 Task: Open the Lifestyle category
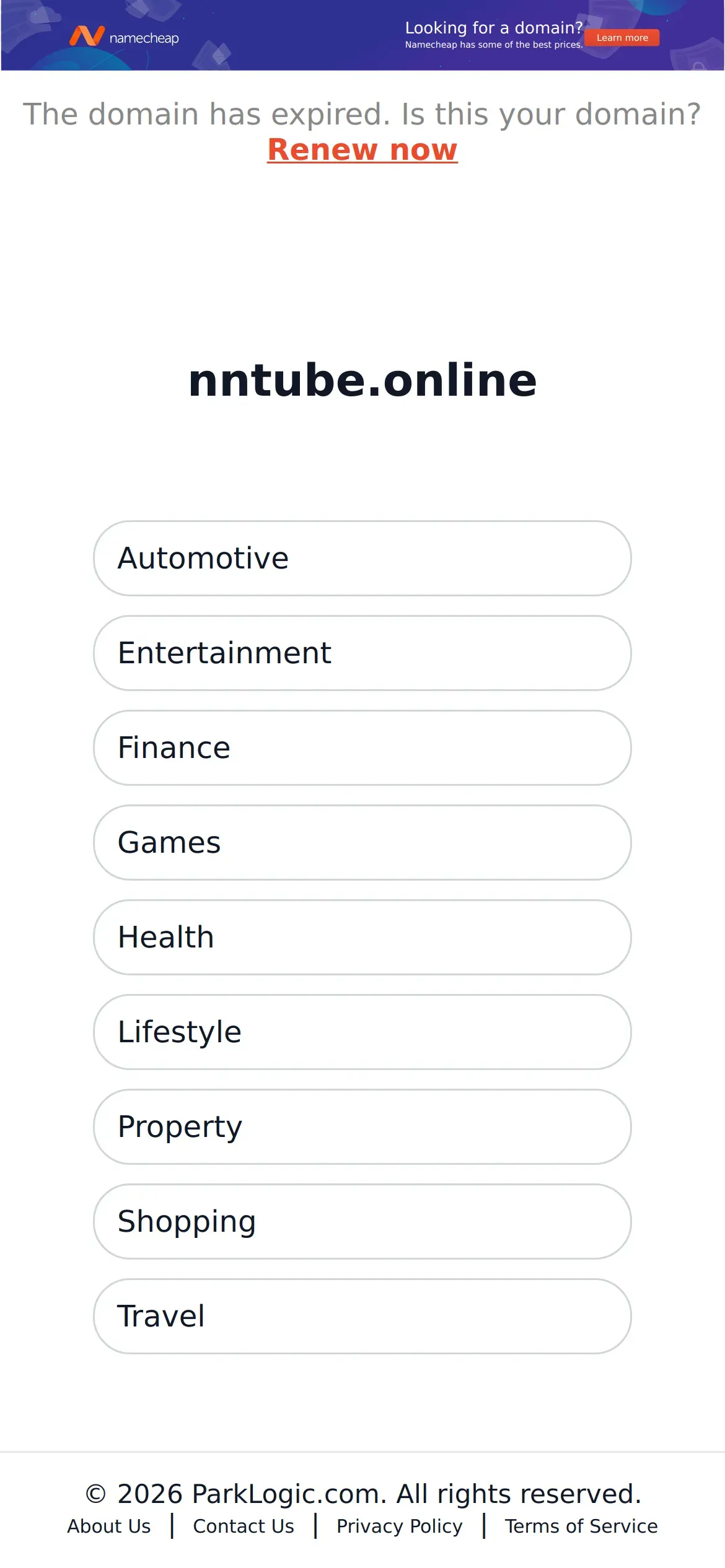[x=362, y=1032]
